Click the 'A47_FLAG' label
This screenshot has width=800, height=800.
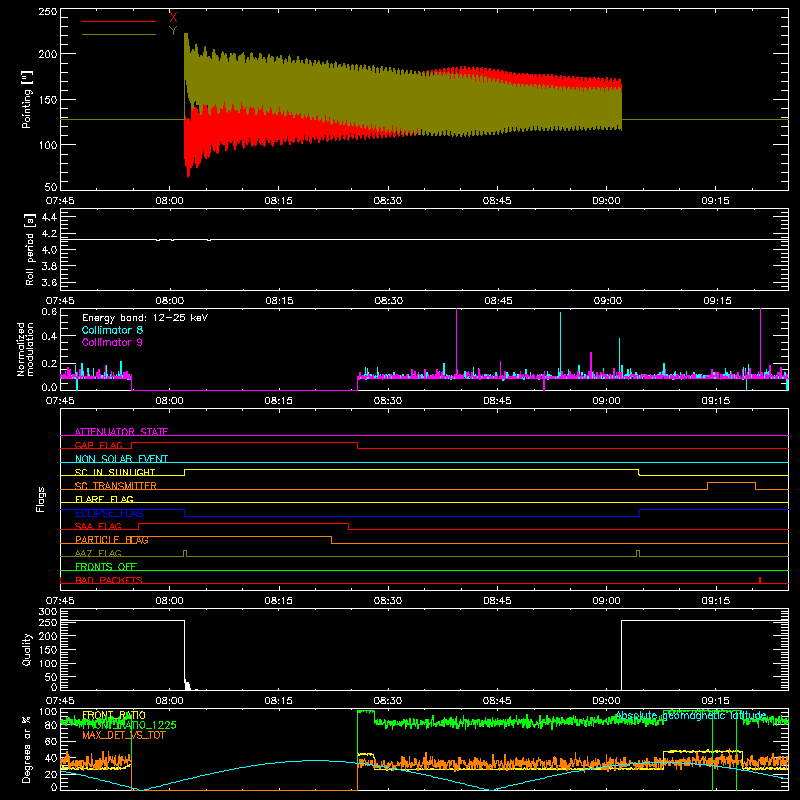point(98,553)
